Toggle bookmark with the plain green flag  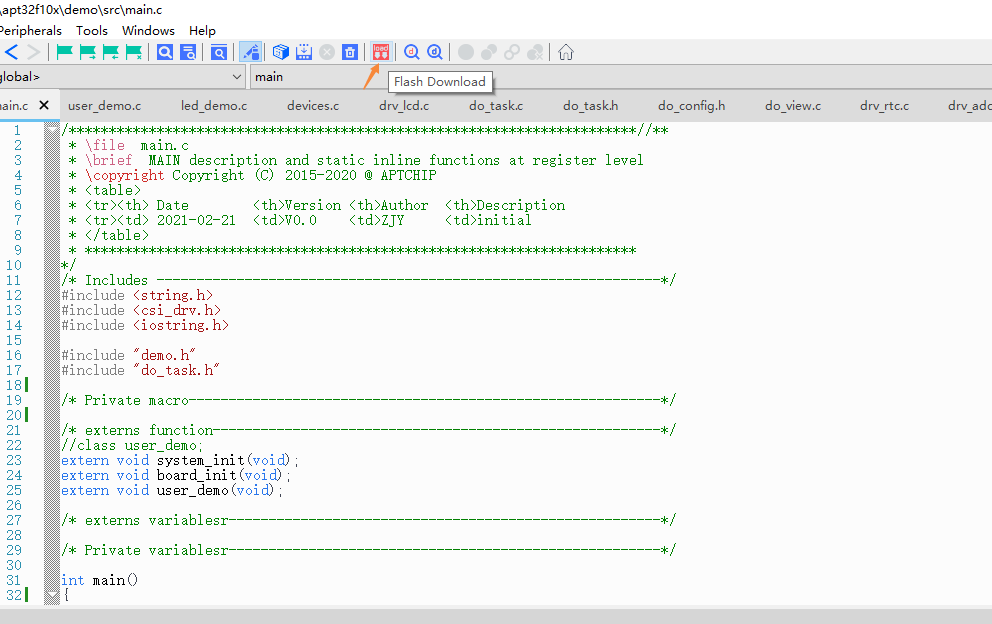click(64, 52)
